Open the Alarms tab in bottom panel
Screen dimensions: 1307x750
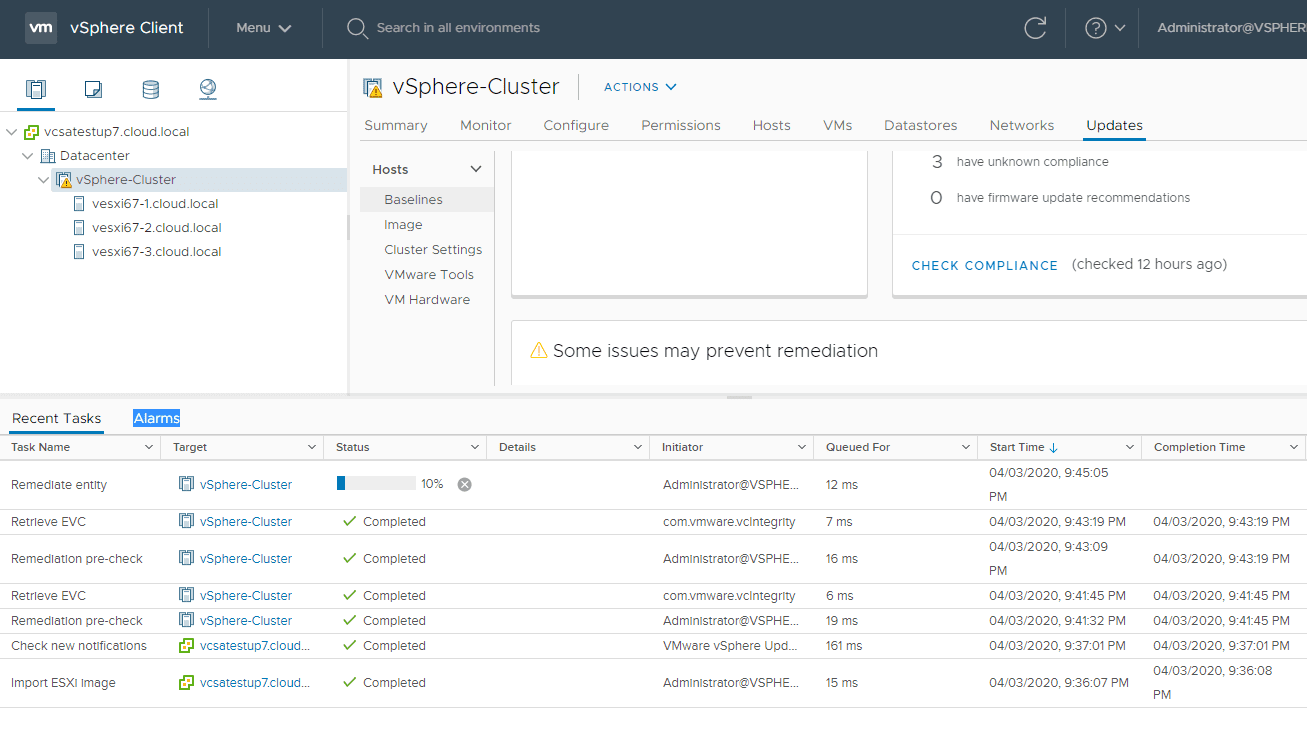[x=157, y=418]
